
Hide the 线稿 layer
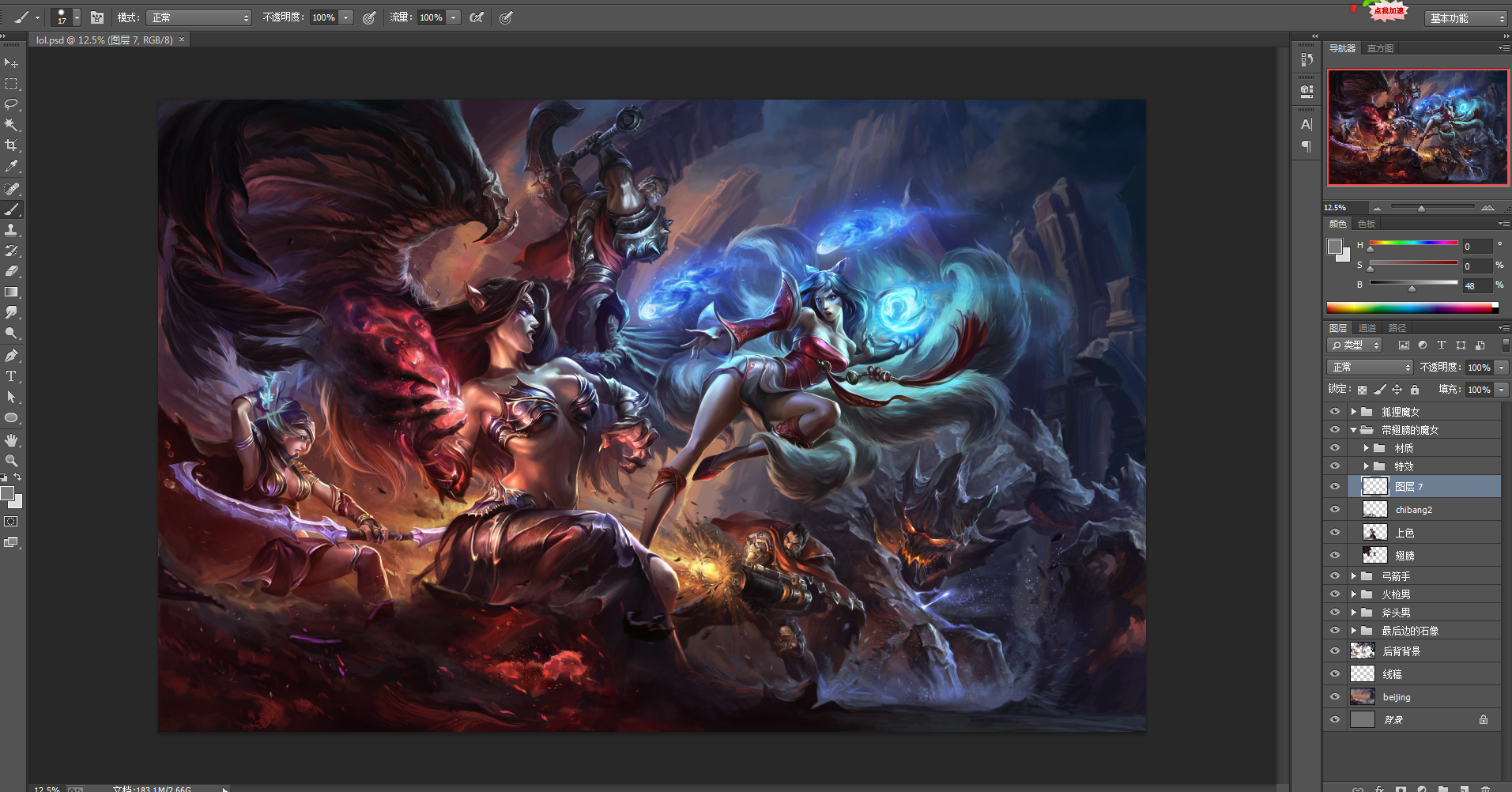pos(1335,674)
